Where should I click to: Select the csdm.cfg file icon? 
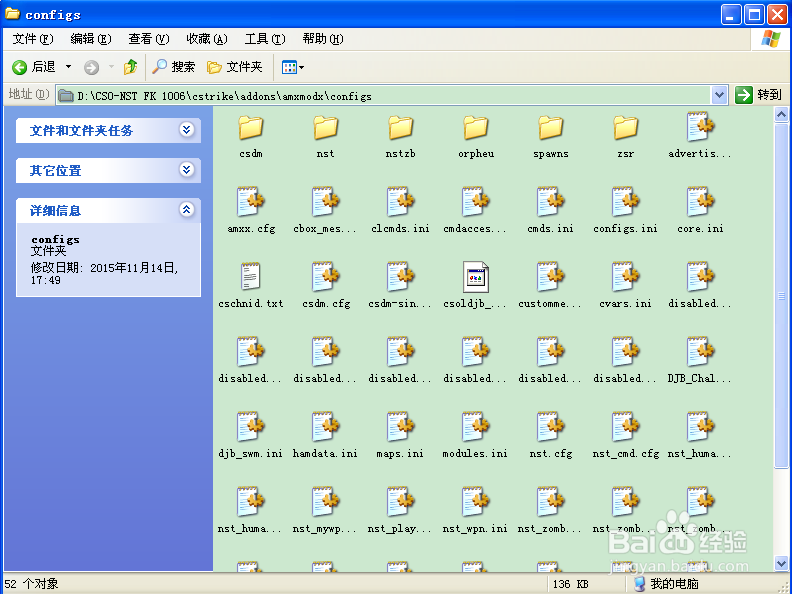click(325, 276)
